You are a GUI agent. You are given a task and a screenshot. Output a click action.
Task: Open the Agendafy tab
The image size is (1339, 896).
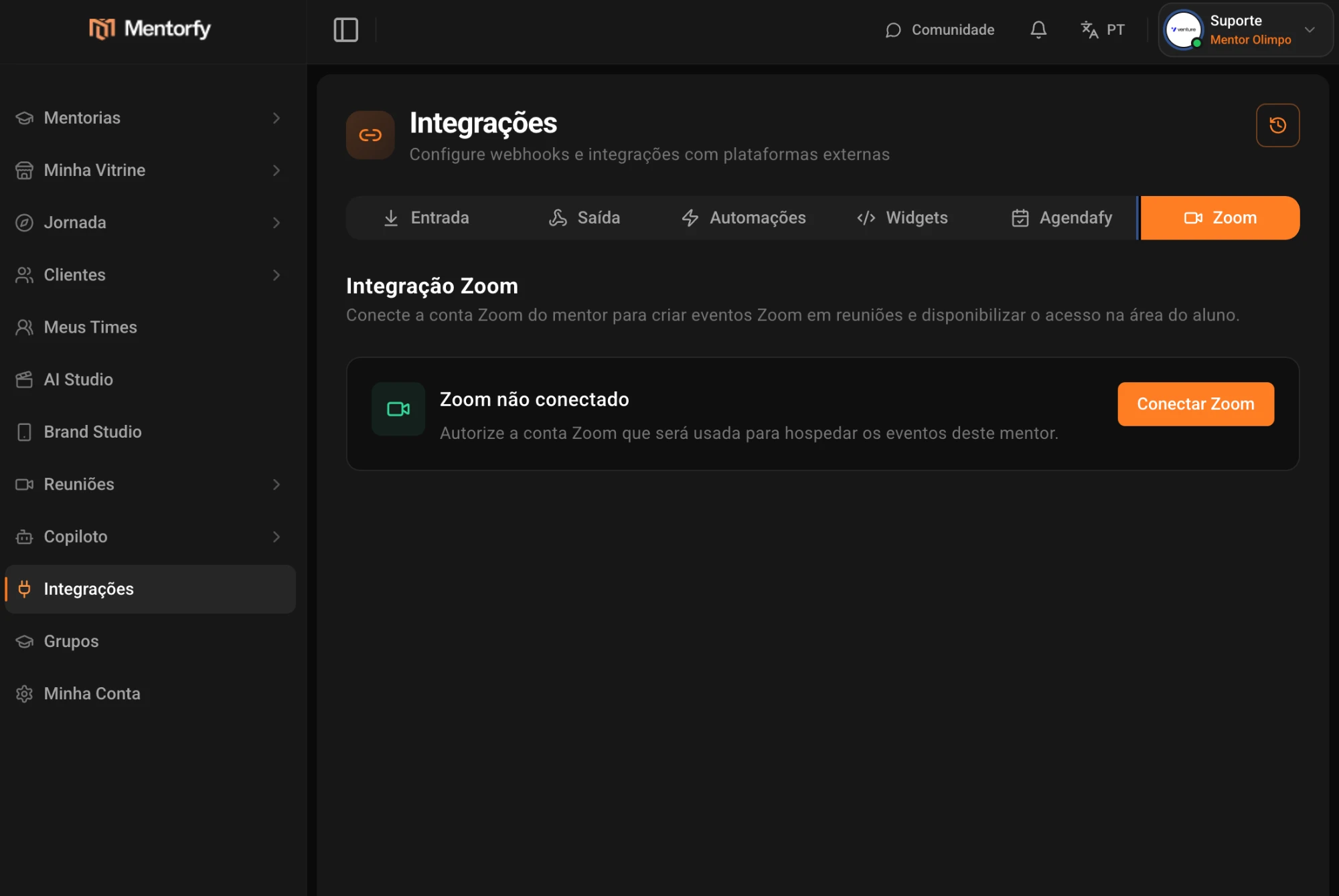click(1062, 217)
